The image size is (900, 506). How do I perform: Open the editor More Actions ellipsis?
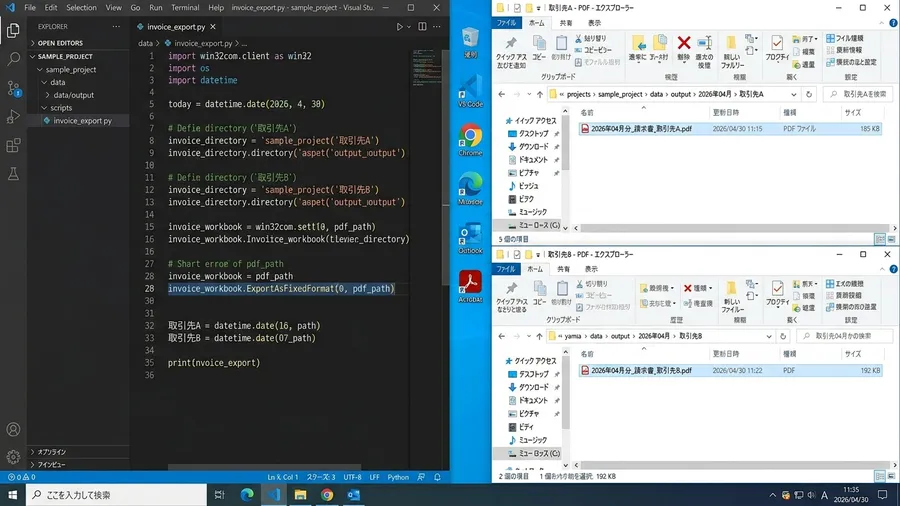pyautogui.click(x=437, y=26)
